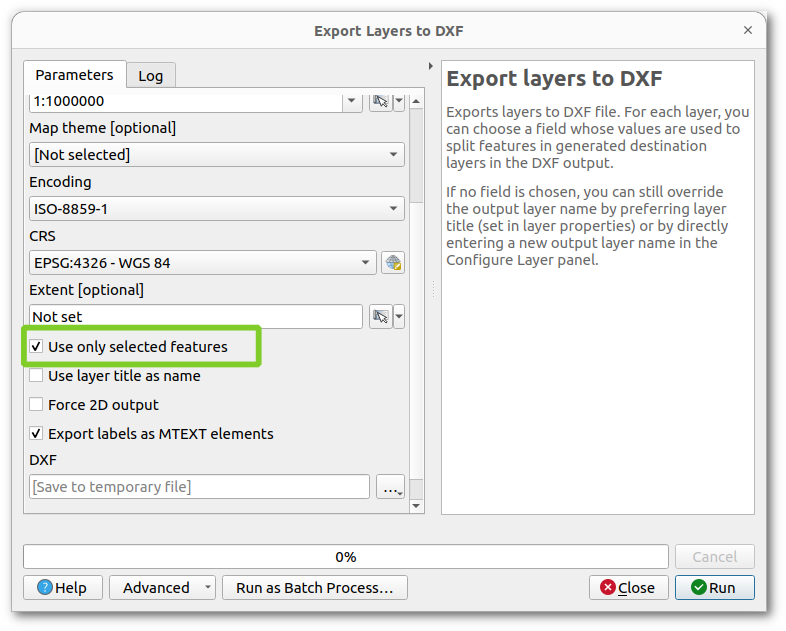Select the Parameters tab

point(74,75)
